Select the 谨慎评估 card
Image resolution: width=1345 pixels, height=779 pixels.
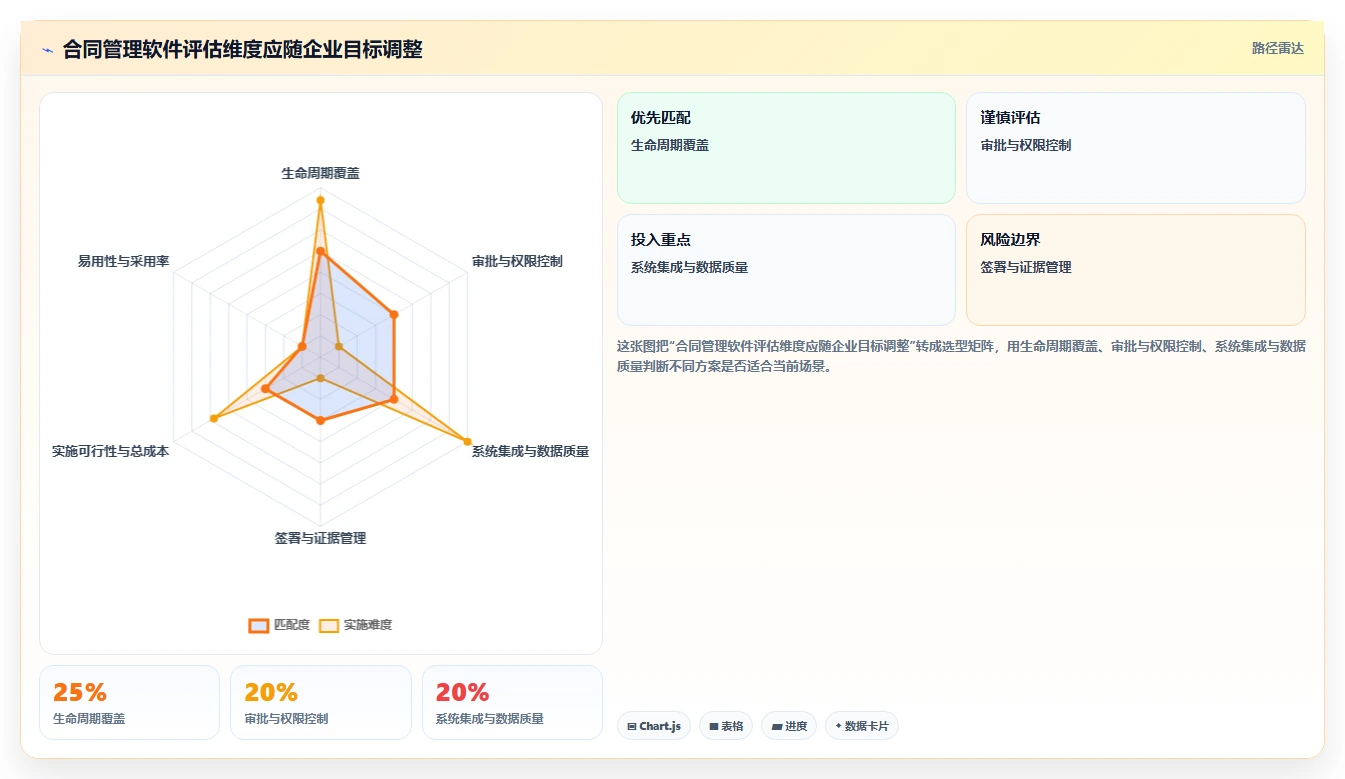click(1135, 148)
